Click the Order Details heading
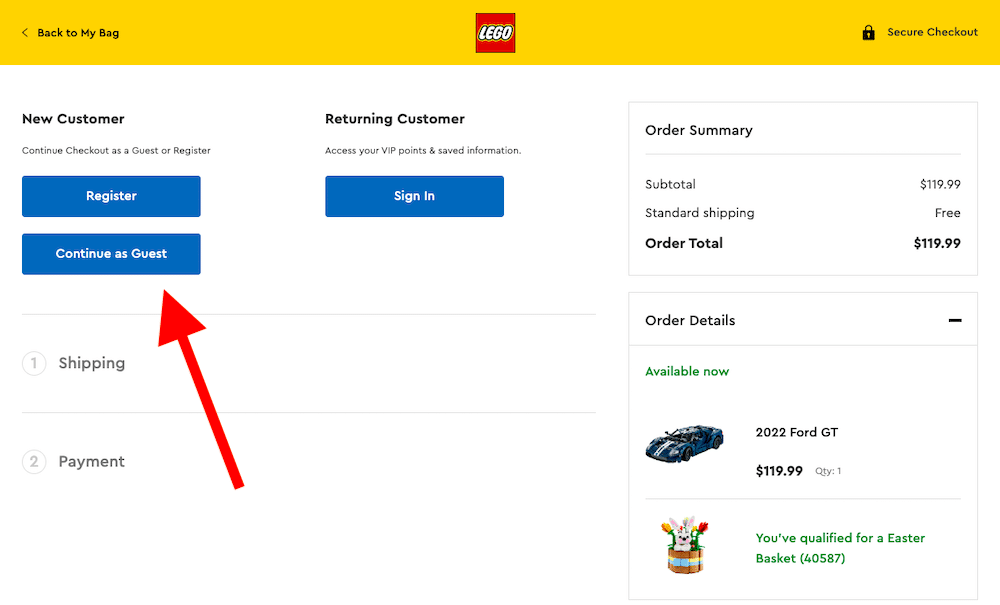Viewport: 1000px width, 605px height. click(x=690, y=320)
